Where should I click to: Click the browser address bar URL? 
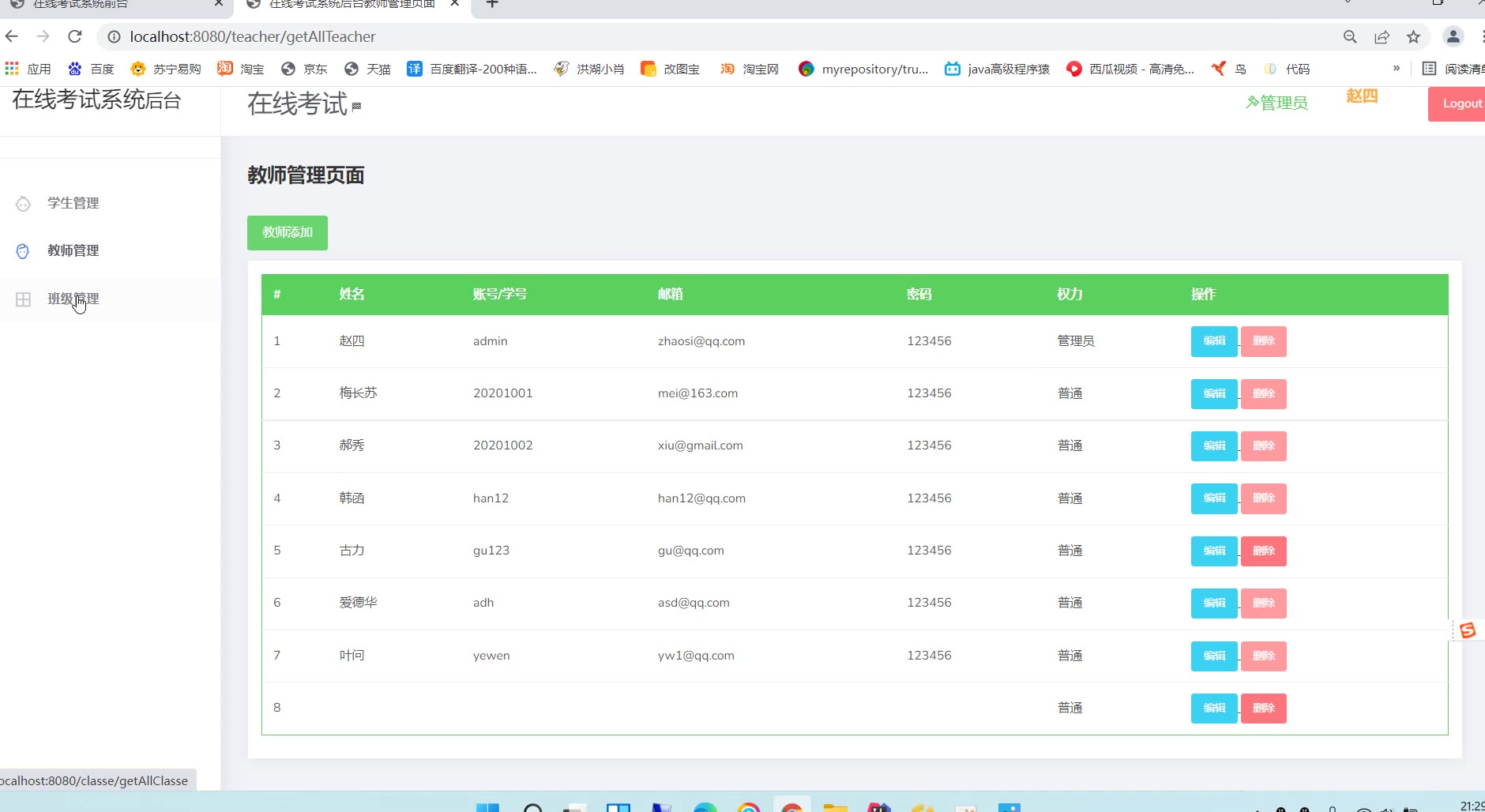click(x=253, y=36)
